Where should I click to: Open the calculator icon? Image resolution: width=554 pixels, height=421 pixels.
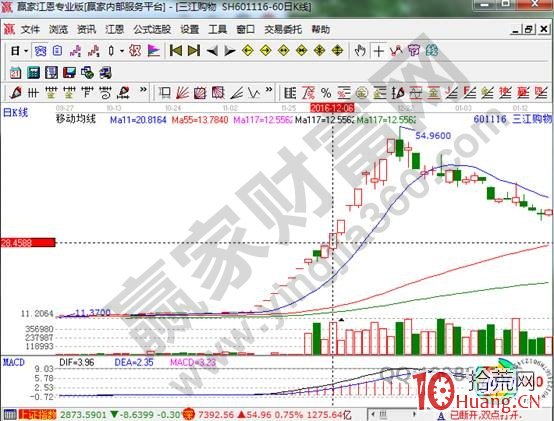(34, 73)
